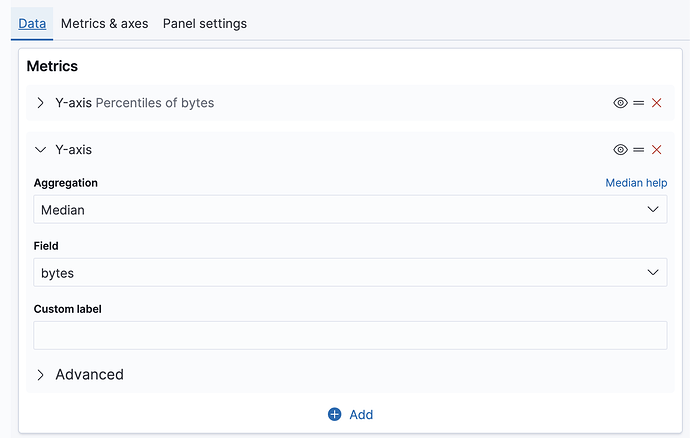This screenshot has height=438, width=690.
Task: Open the Median help link
Action: (636, 183)
